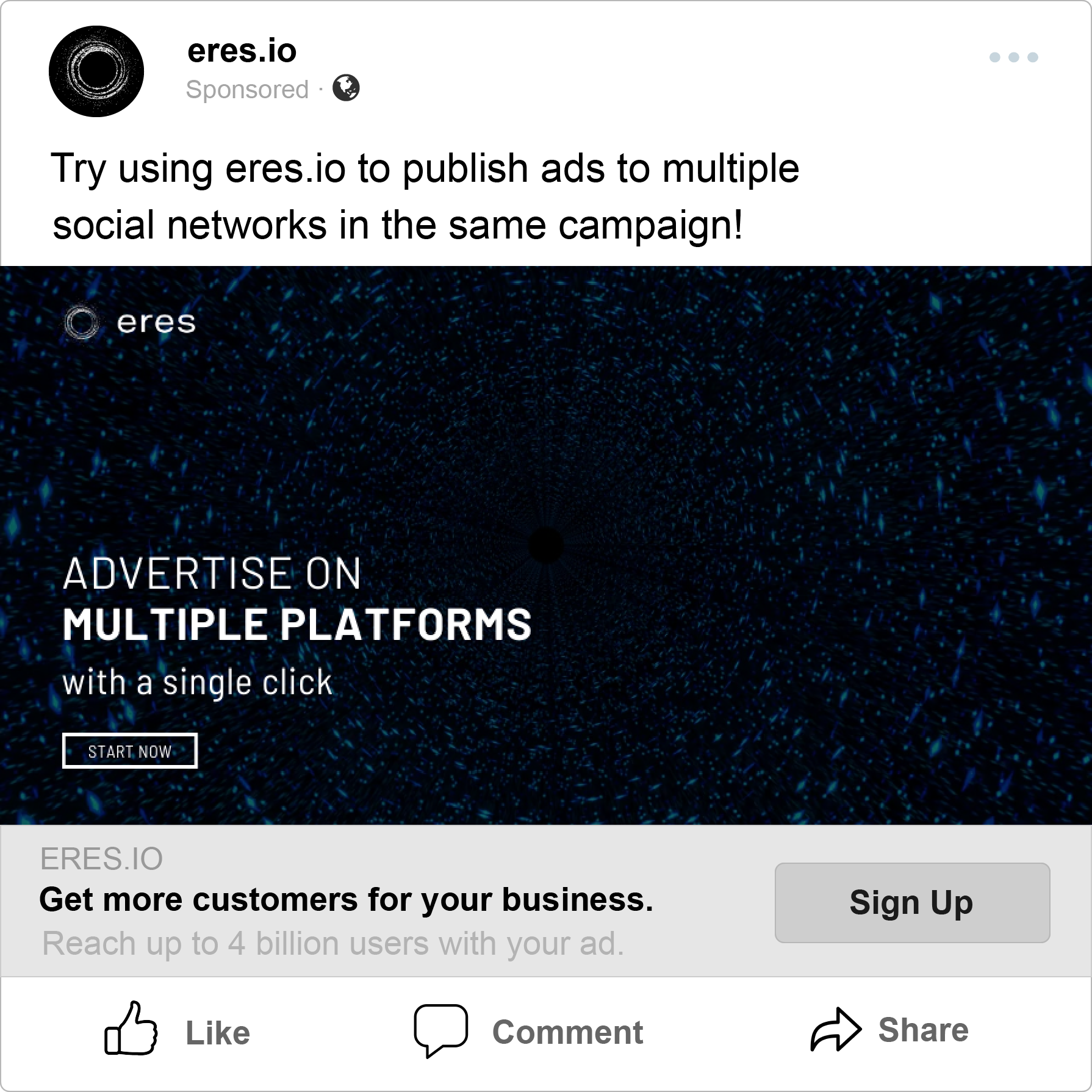This screenshot has width=1092, height=1092.
Task: Click the post caption about publishing ads
Action: 425,196
